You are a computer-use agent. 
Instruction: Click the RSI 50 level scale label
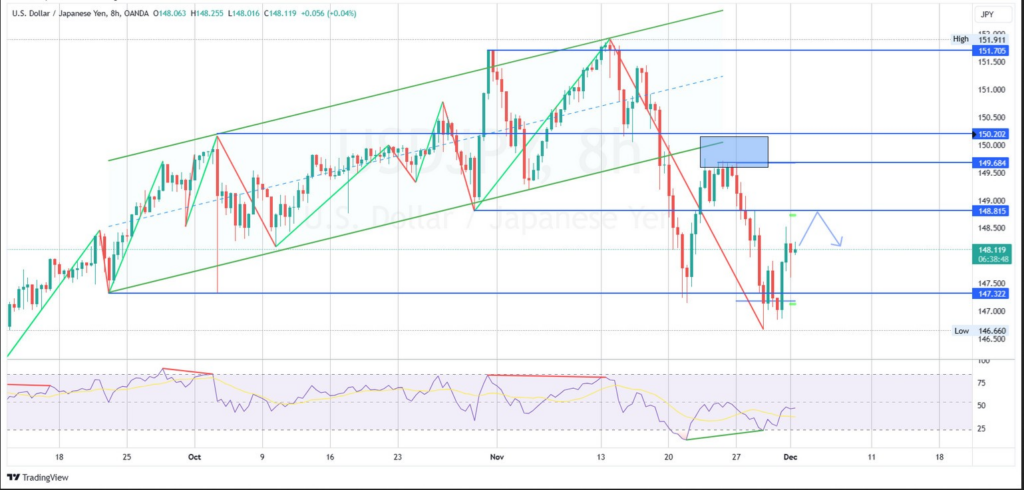coord(985,405)
